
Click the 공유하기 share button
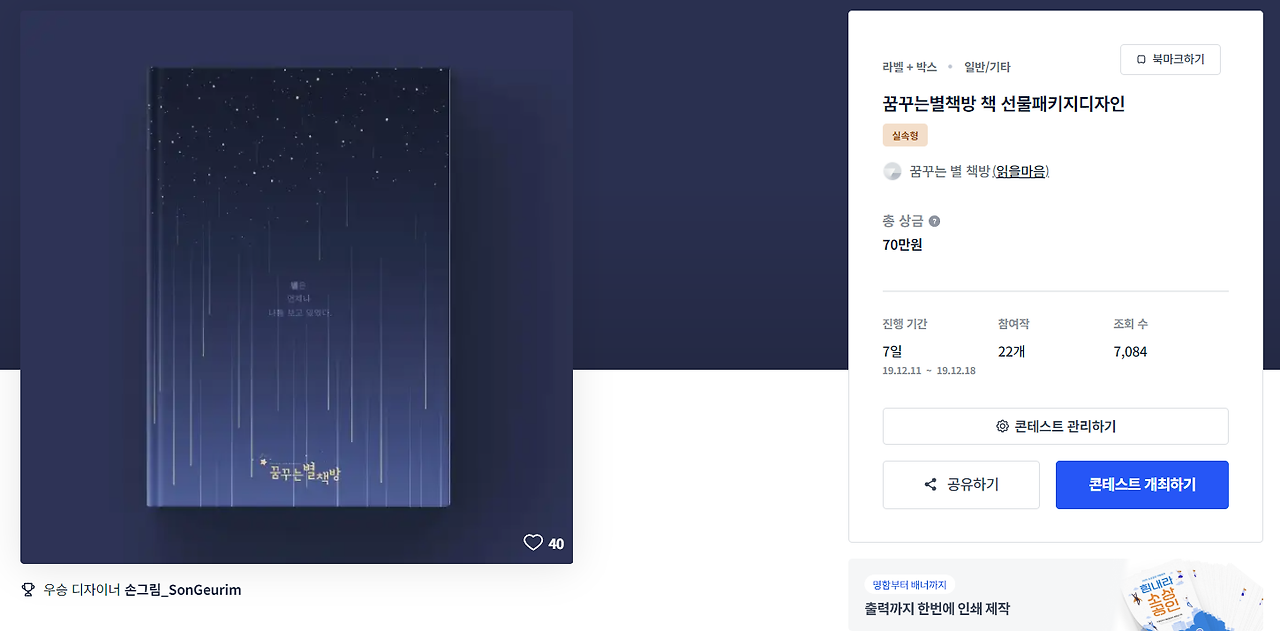pos(961,485)
